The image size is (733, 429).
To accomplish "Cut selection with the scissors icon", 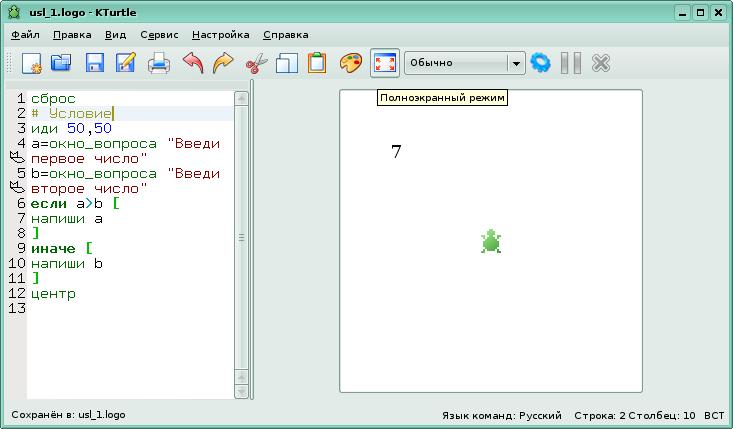I will (x=256, y=63).
